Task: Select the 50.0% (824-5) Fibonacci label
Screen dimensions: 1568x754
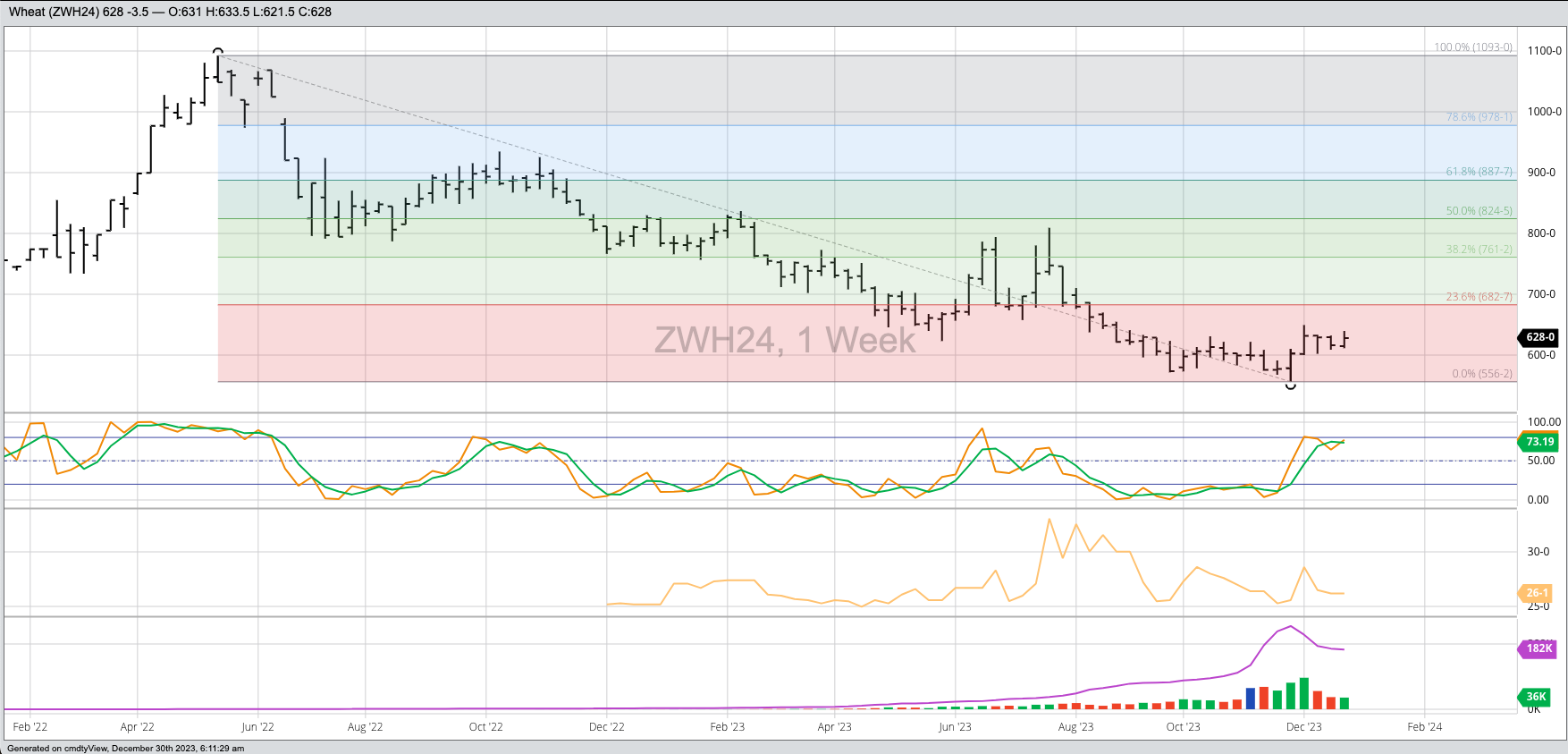Action: (x=1479, y=211)
